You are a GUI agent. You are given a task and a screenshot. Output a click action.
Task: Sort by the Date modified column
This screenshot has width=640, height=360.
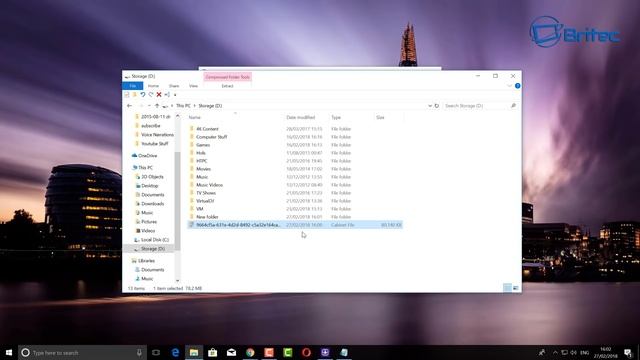pos(300,117)
